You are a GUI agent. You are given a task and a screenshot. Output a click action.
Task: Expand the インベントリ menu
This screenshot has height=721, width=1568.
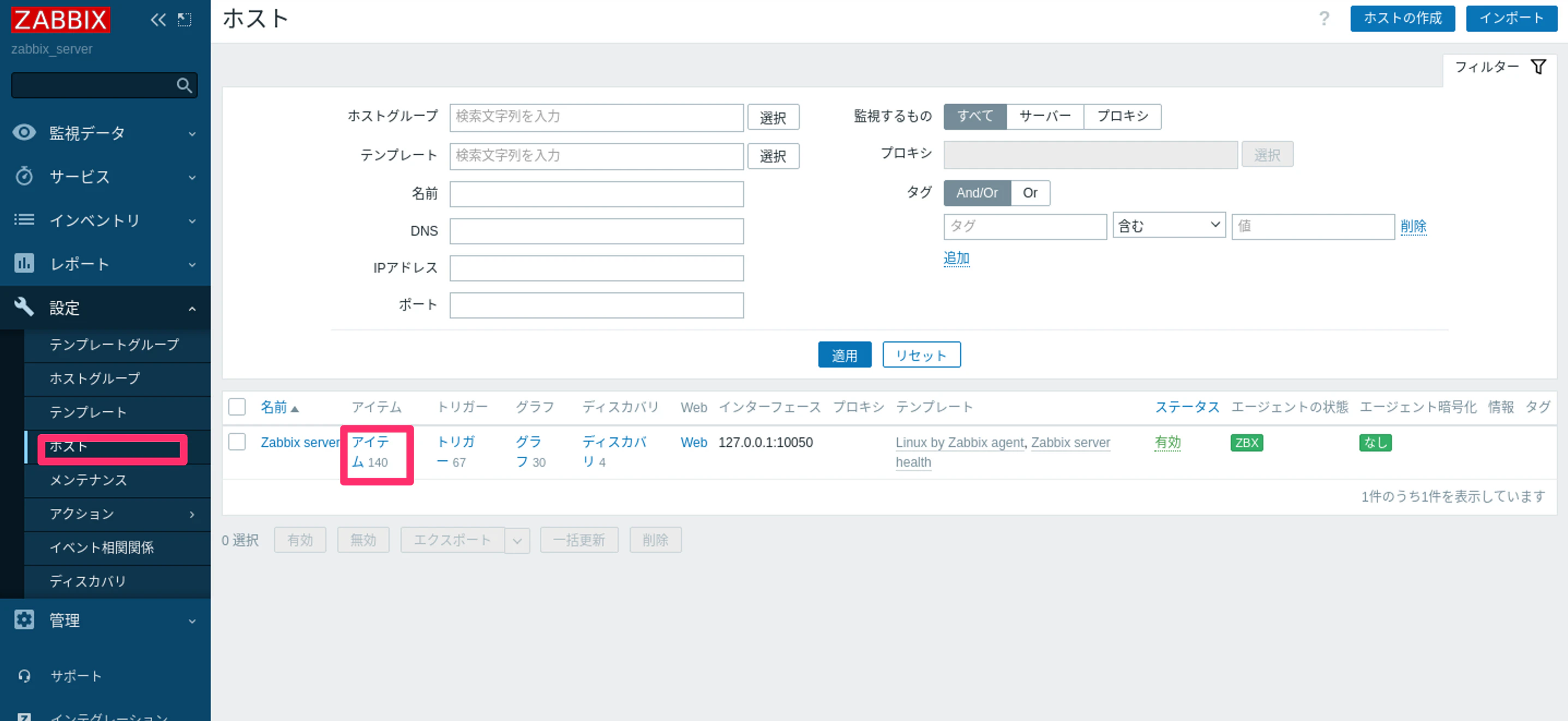click(x=193, y=221)
